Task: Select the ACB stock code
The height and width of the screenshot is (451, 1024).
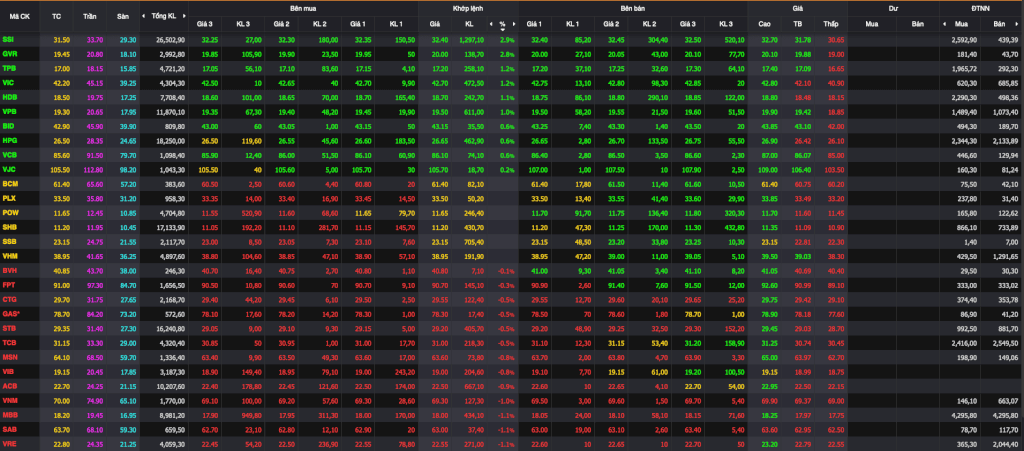Action: pyautogui.click(x=9, y=385)
